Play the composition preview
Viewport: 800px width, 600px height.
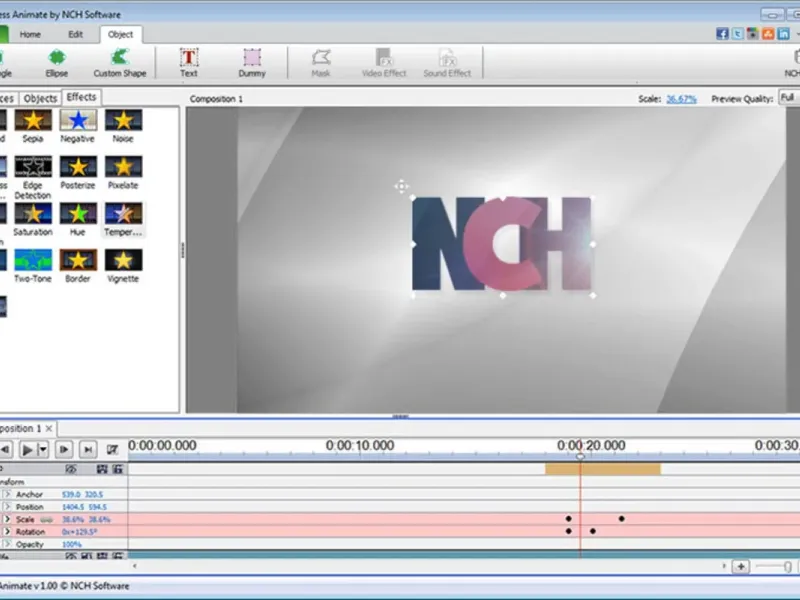[x=28, y=449]
